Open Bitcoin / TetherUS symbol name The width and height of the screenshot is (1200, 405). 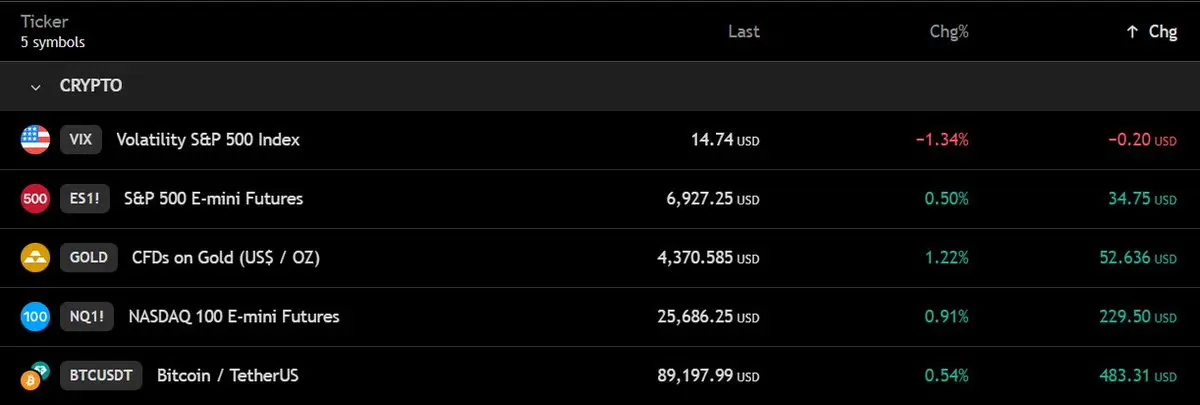tap(228, 376)
